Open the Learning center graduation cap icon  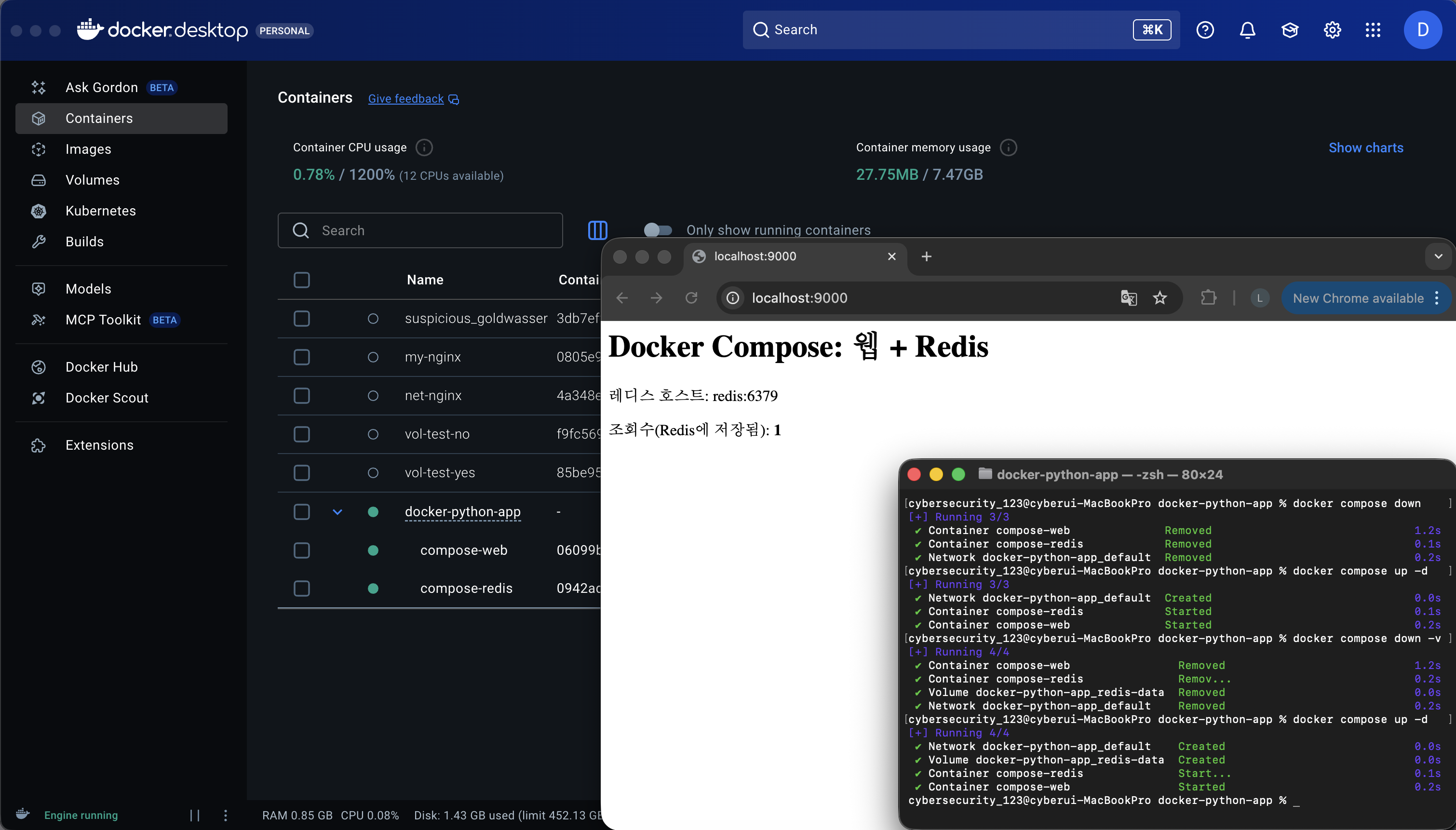1290,30
